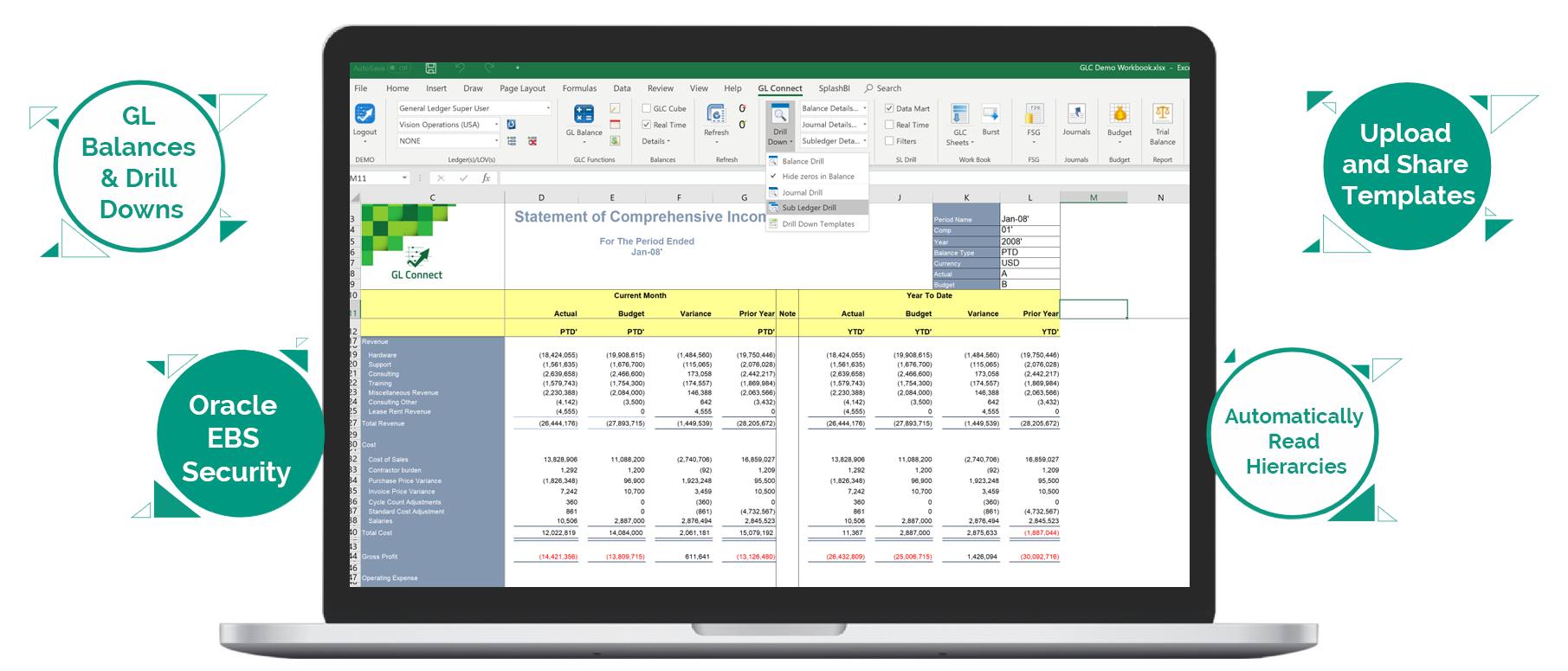
Task: Open the General Ledger Super User dropdown
Action: point(548,108)
